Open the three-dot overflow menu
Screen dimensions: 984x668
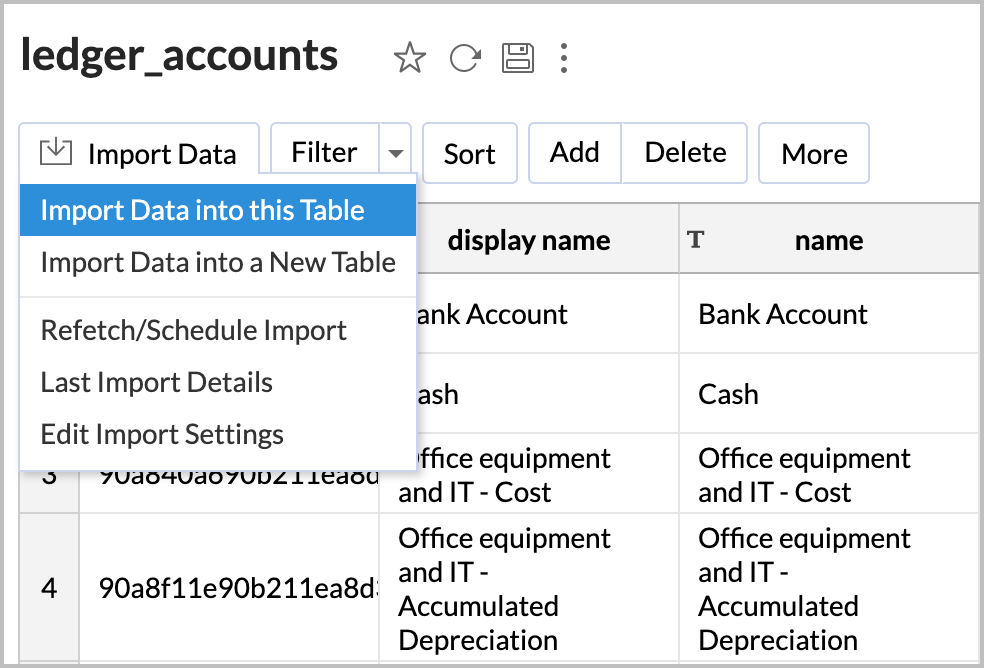pyautogui.click(x=564, y=59)
